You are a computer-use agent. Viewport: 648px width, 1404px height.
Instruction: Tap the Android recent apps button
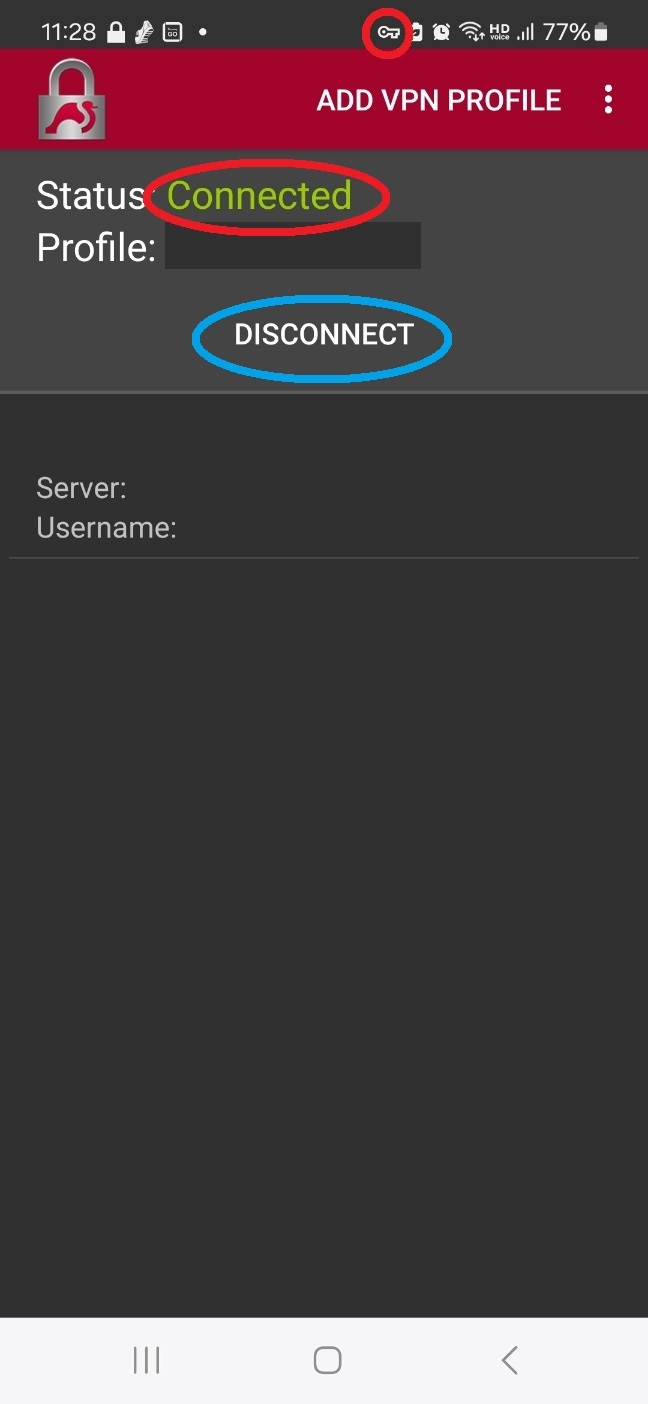(147, 1360)
